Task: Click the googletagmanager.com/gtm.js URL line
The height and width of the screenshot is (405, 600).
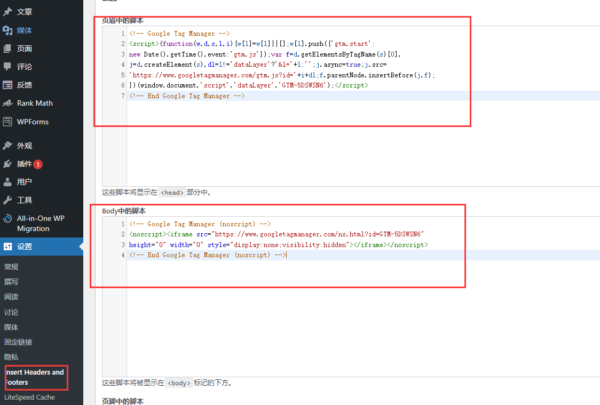Action: tap(282, 75)
